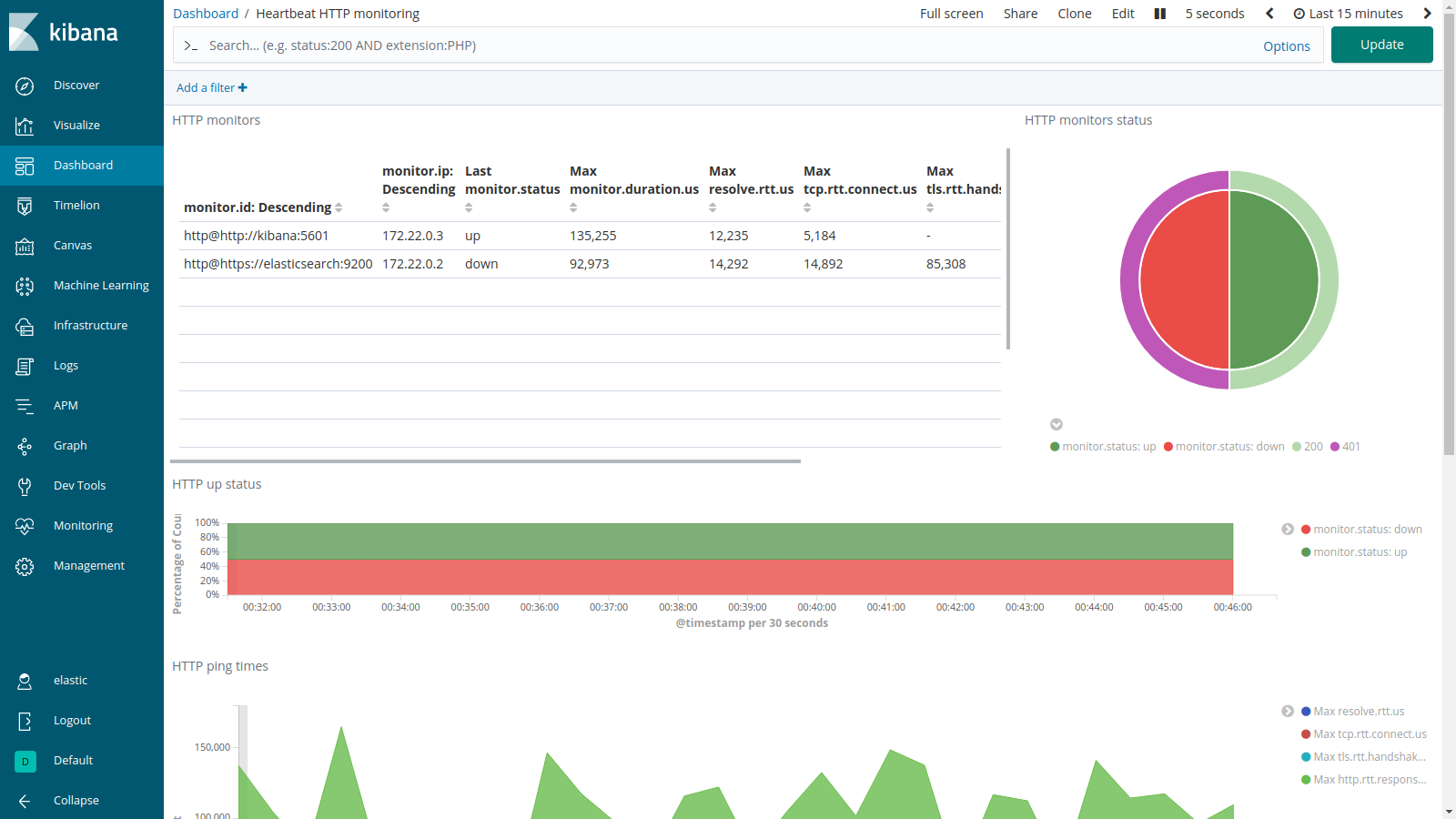Open Machine Learning icon in sidebar

(x=25, y=286)
